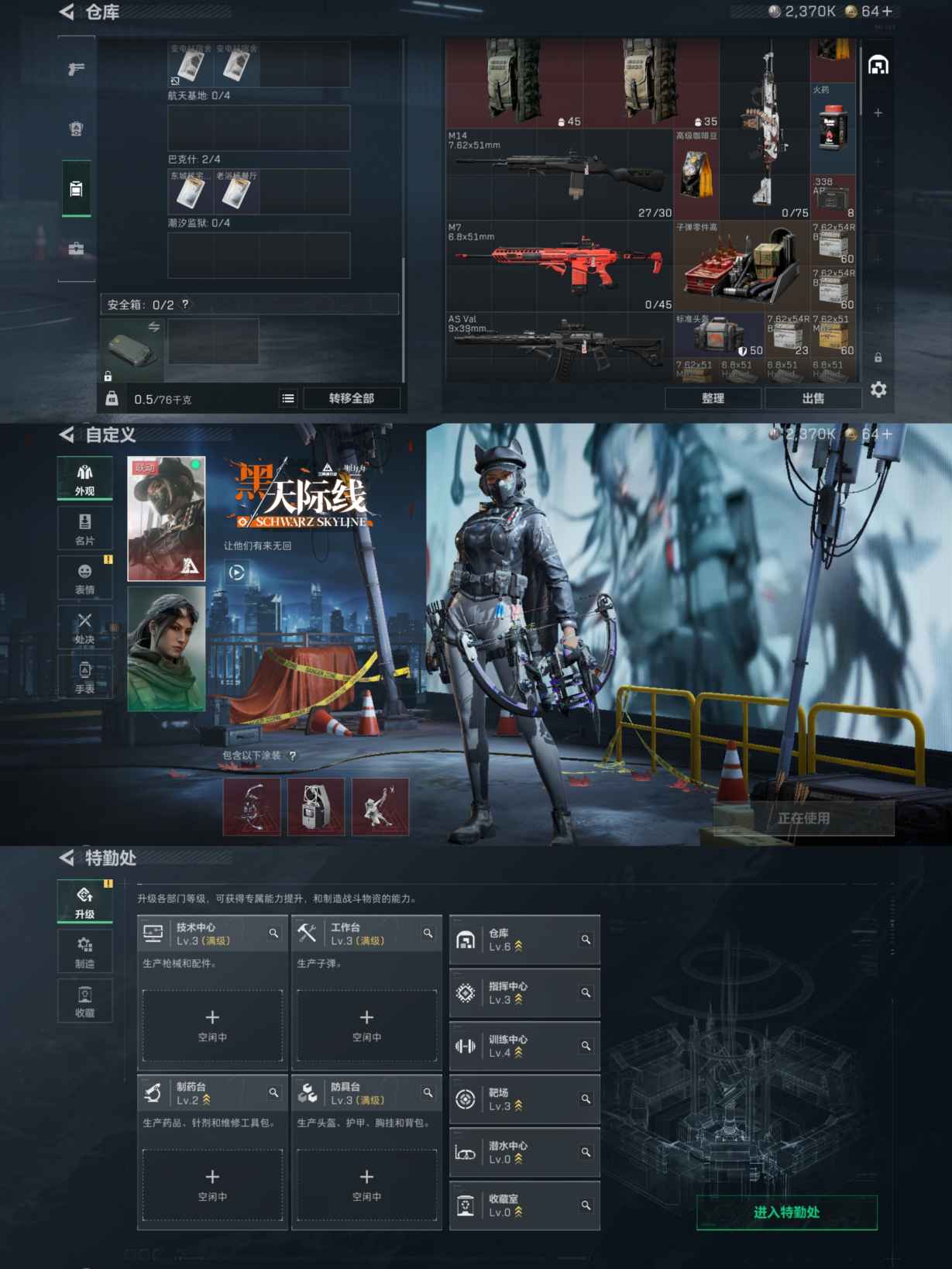Toggle the lock on warehouse right strip
Viewport: 952px width, 1269px height.
878,357
